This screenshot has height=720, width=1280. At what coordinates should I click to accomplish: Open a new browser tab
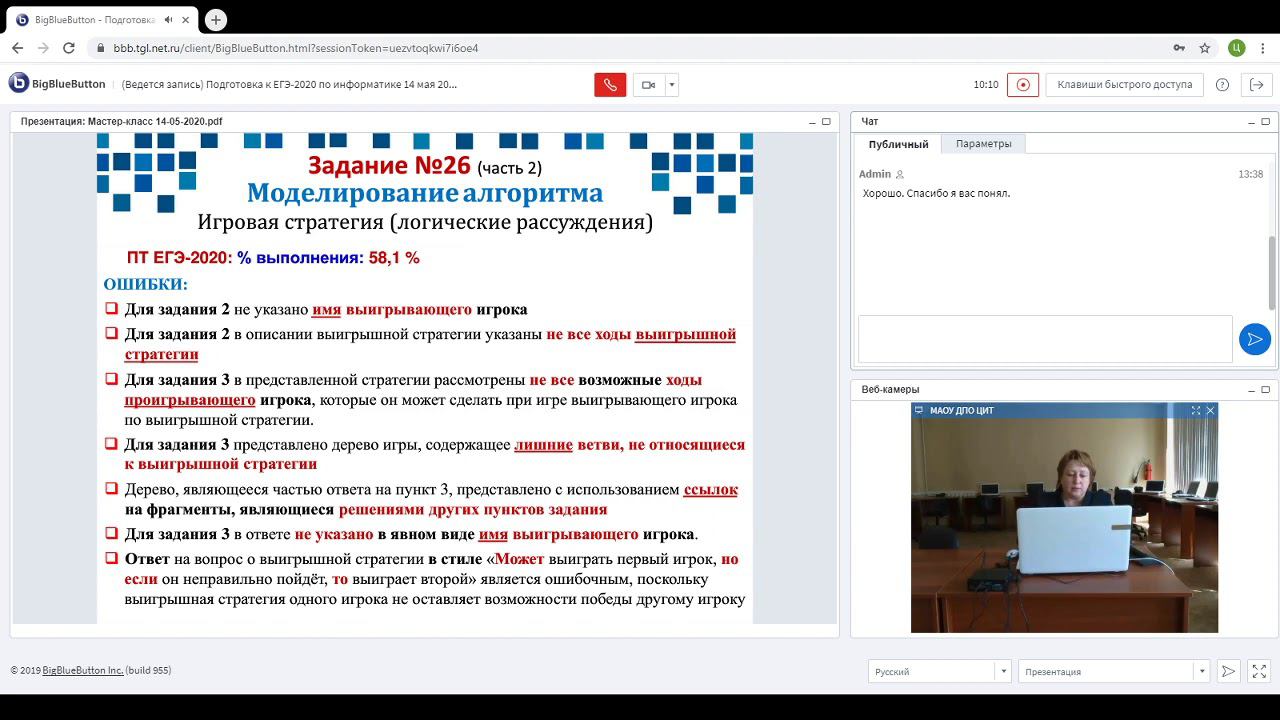point(216,19)
